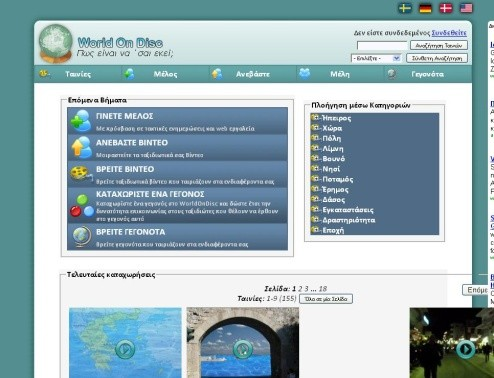Open the Ανεβάστε menu
Image resolution: width=494 pixels, height=378 pixels.
pos(253,74)
